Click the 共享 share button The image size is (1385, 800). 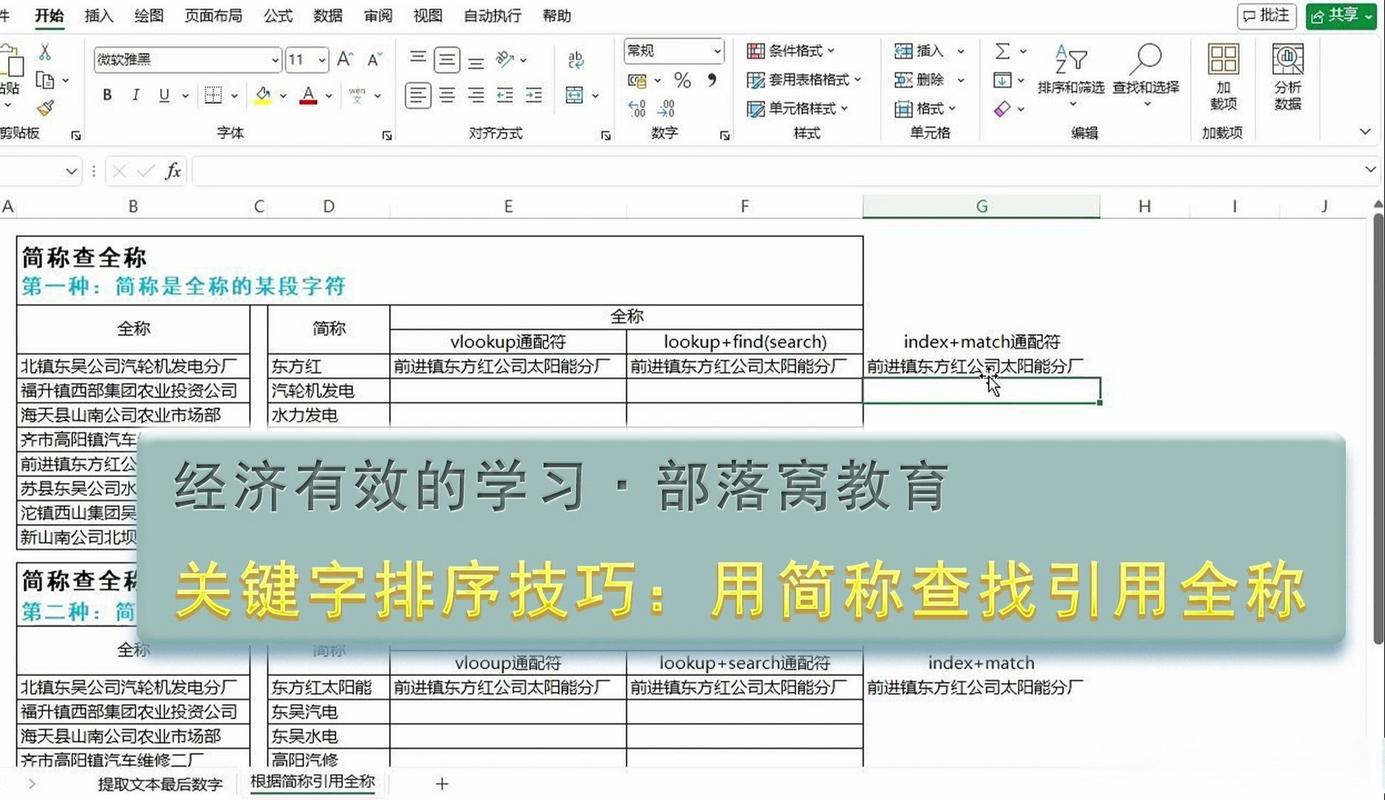tap(1341, 15)
